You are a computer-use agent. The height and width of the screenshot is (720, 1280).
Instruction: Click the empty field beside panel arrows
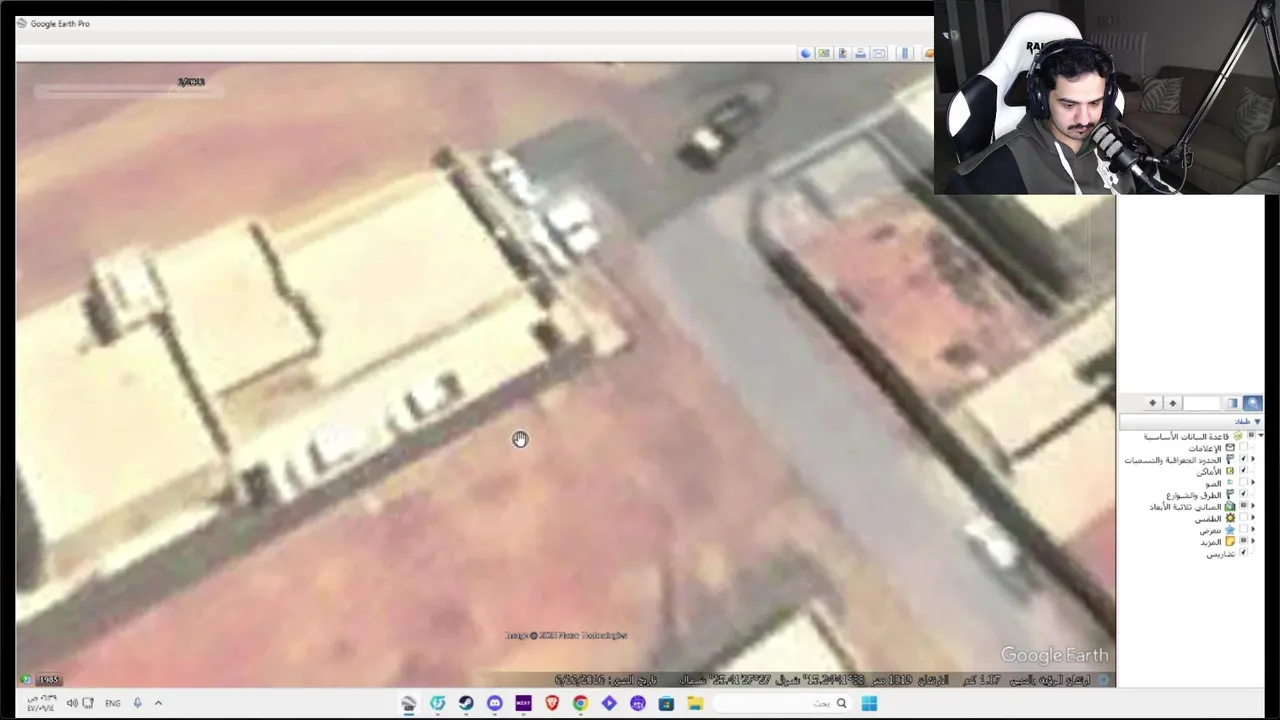[1202, 403]
